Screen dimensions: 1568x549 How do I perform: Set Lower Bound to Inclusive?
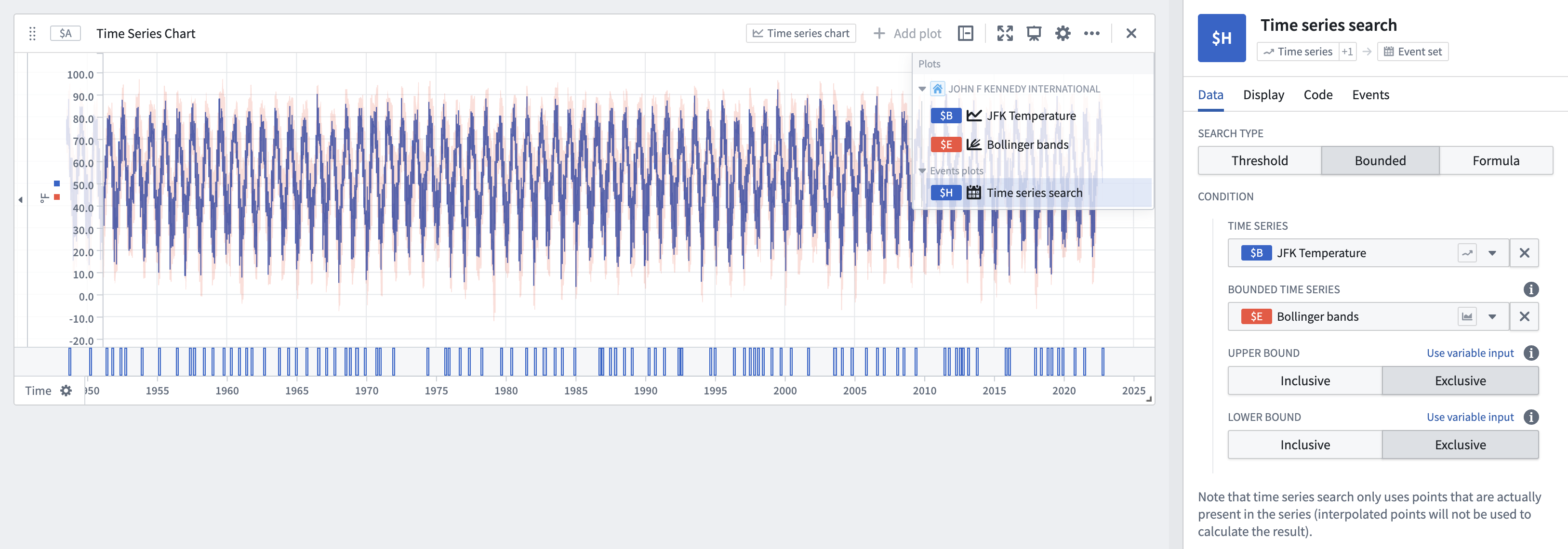tap(1305, 445)
